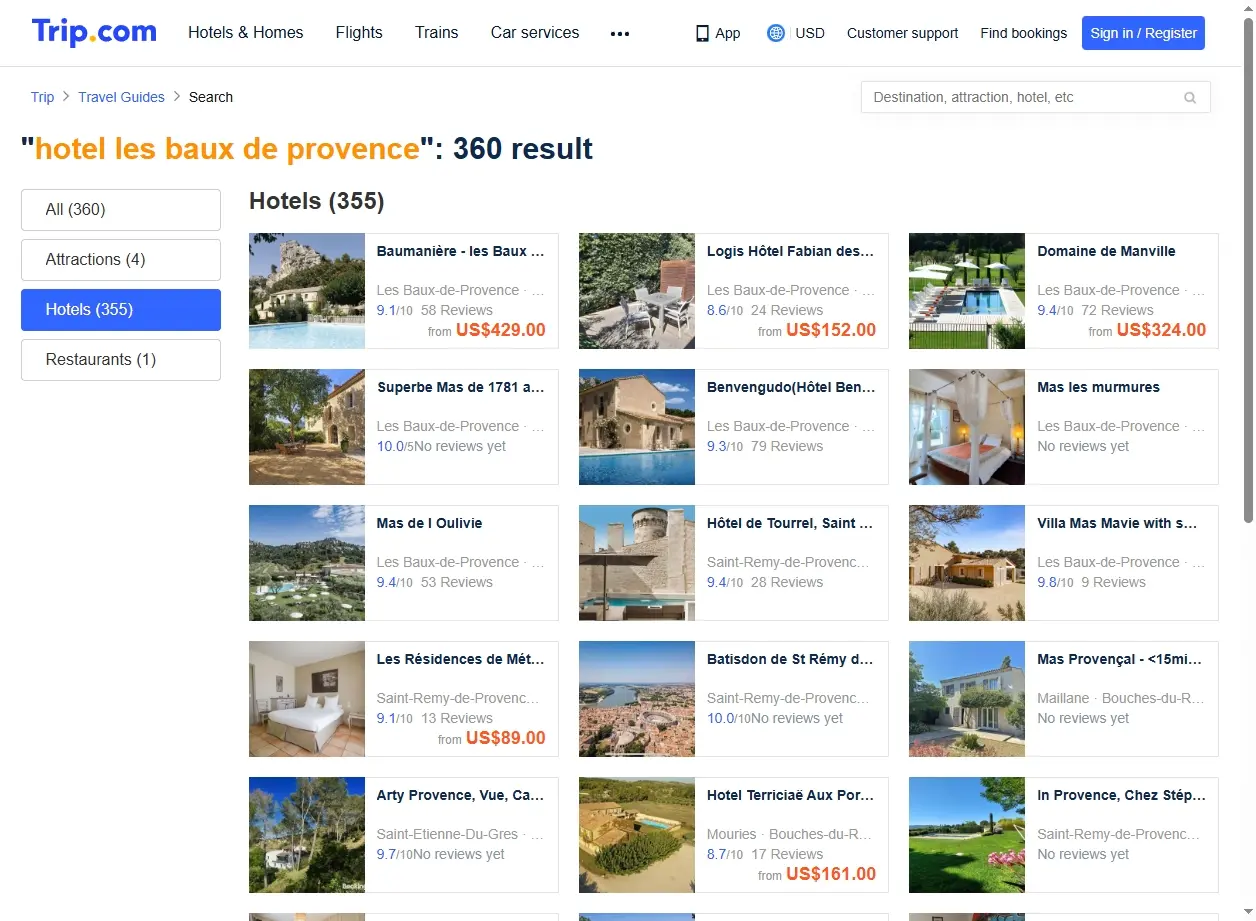Click the page vertical scrollbar
The width and height of the screenshot is (1256, 921).
tap(1248, 270)
